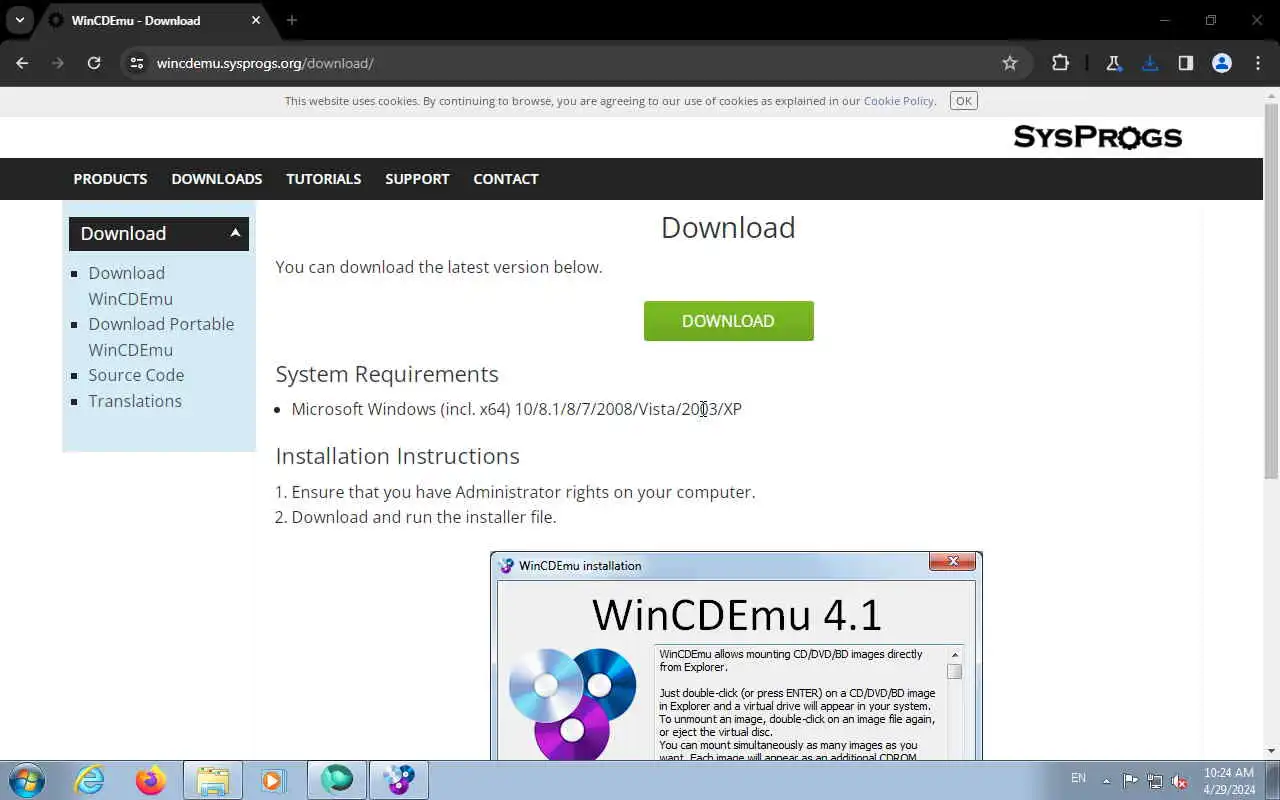Click the green DOWNLOAD button

click(x=729, y=321)
